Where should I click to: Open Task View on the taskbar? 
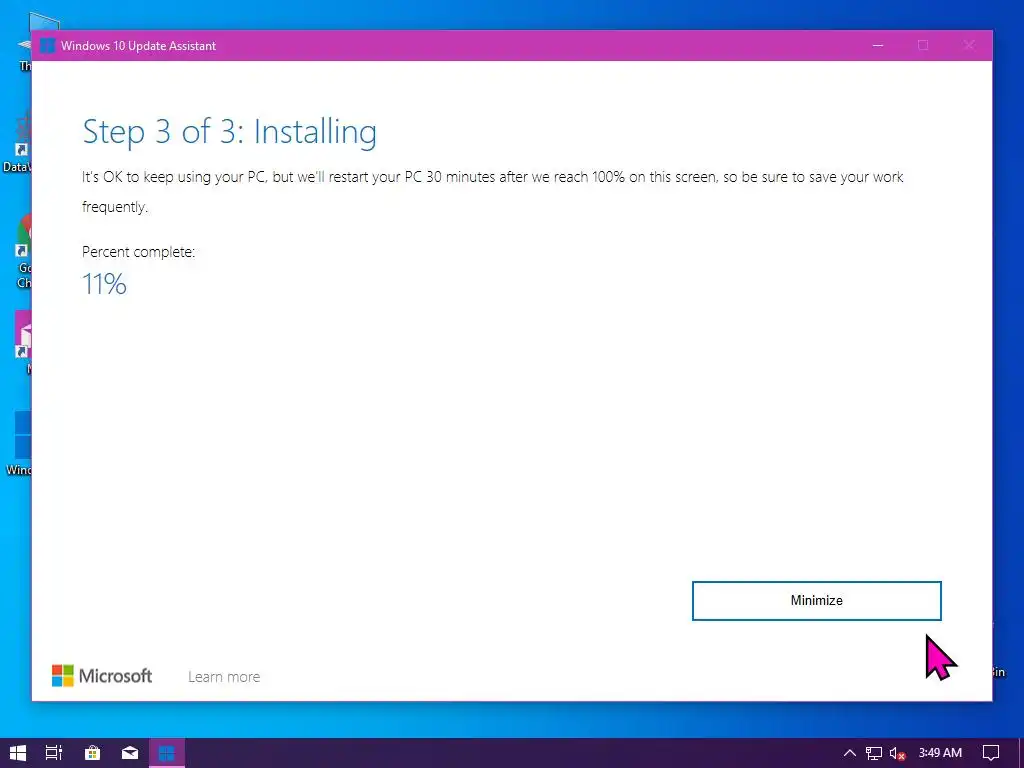click(54, 753)
